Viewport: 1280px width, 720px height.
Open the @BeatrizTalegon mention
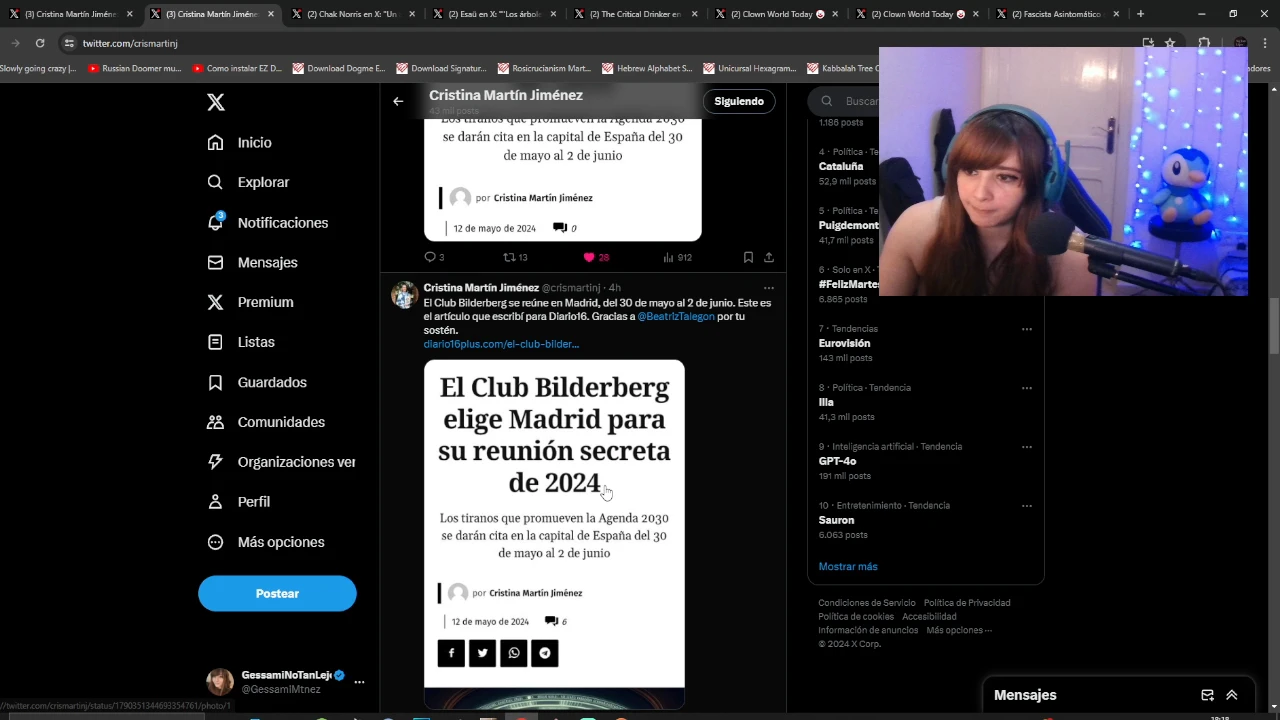676,316
